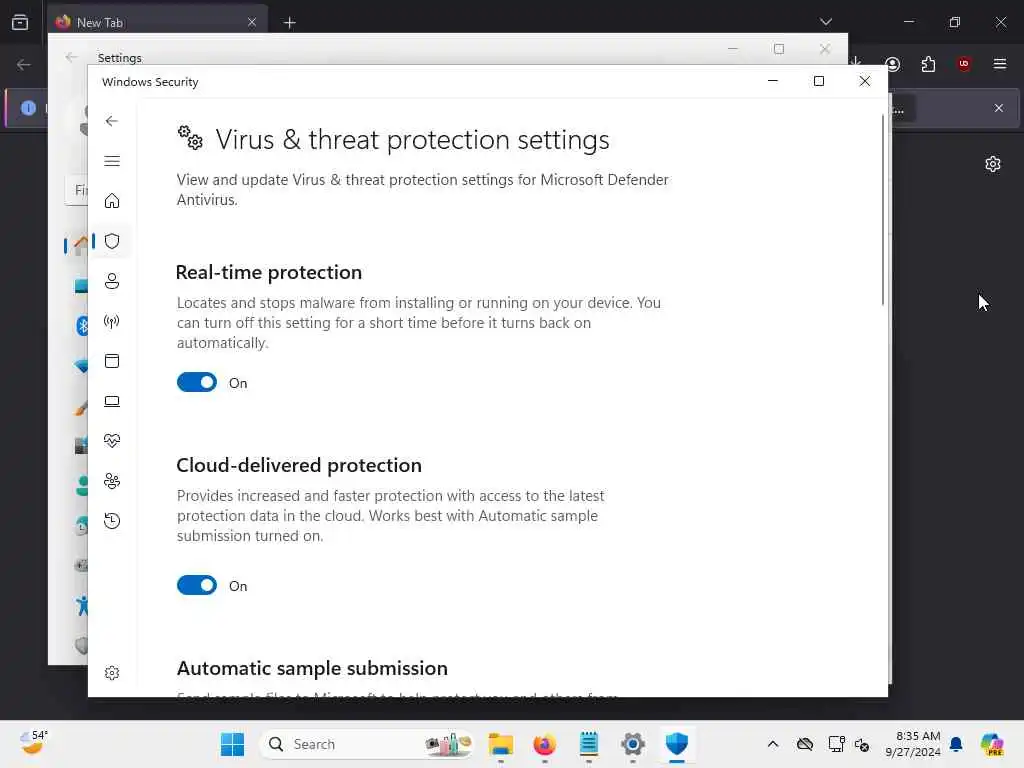Image resolution: width=1024 pixels, height=768 pixels.
Task: Open Family options icon in sidebar
Action: [112, 481]
